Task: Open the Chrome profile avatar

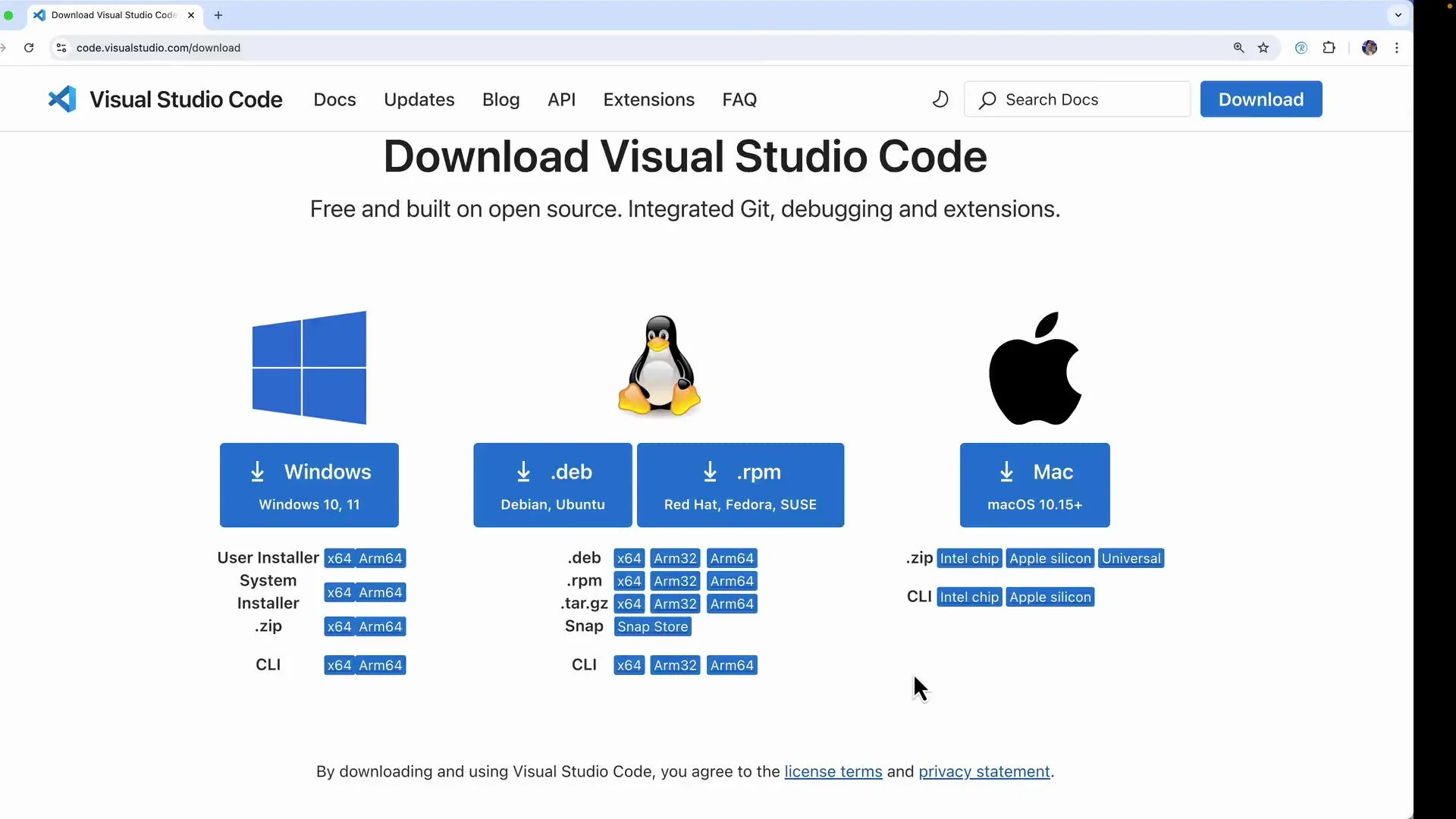Action: 1370,48
